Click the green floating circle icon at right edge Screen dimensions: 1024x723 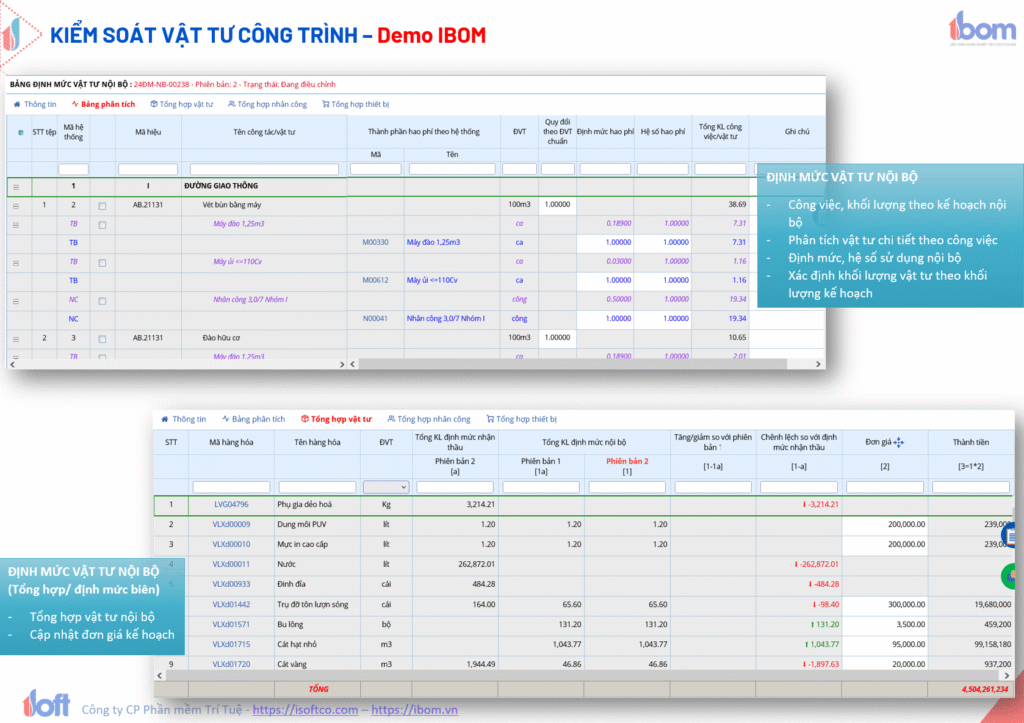click(x=1013, y=576)
